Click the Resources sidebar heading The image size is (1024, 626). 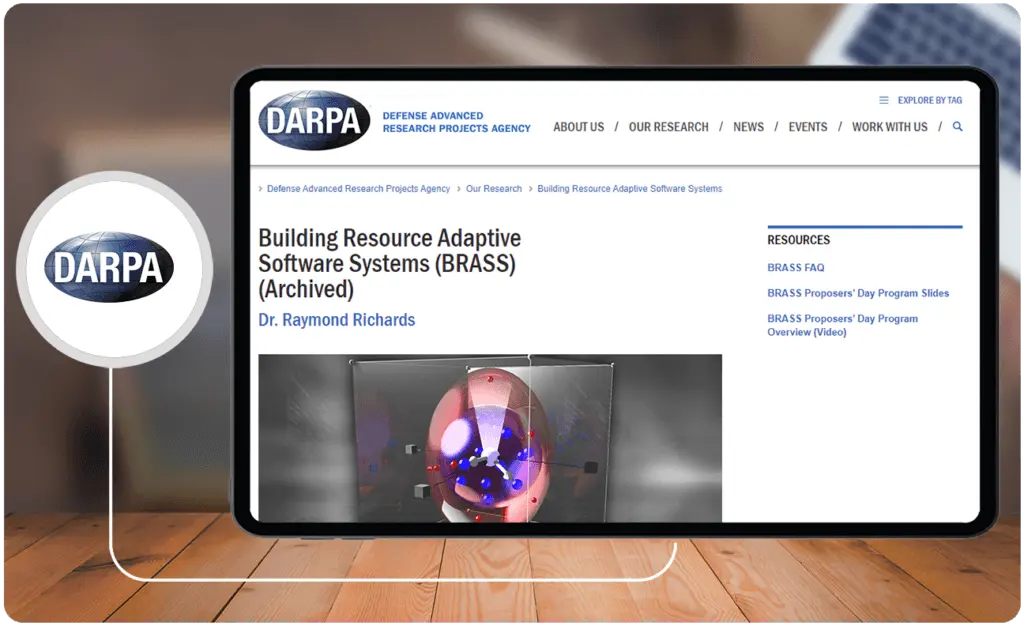(799, 240)
